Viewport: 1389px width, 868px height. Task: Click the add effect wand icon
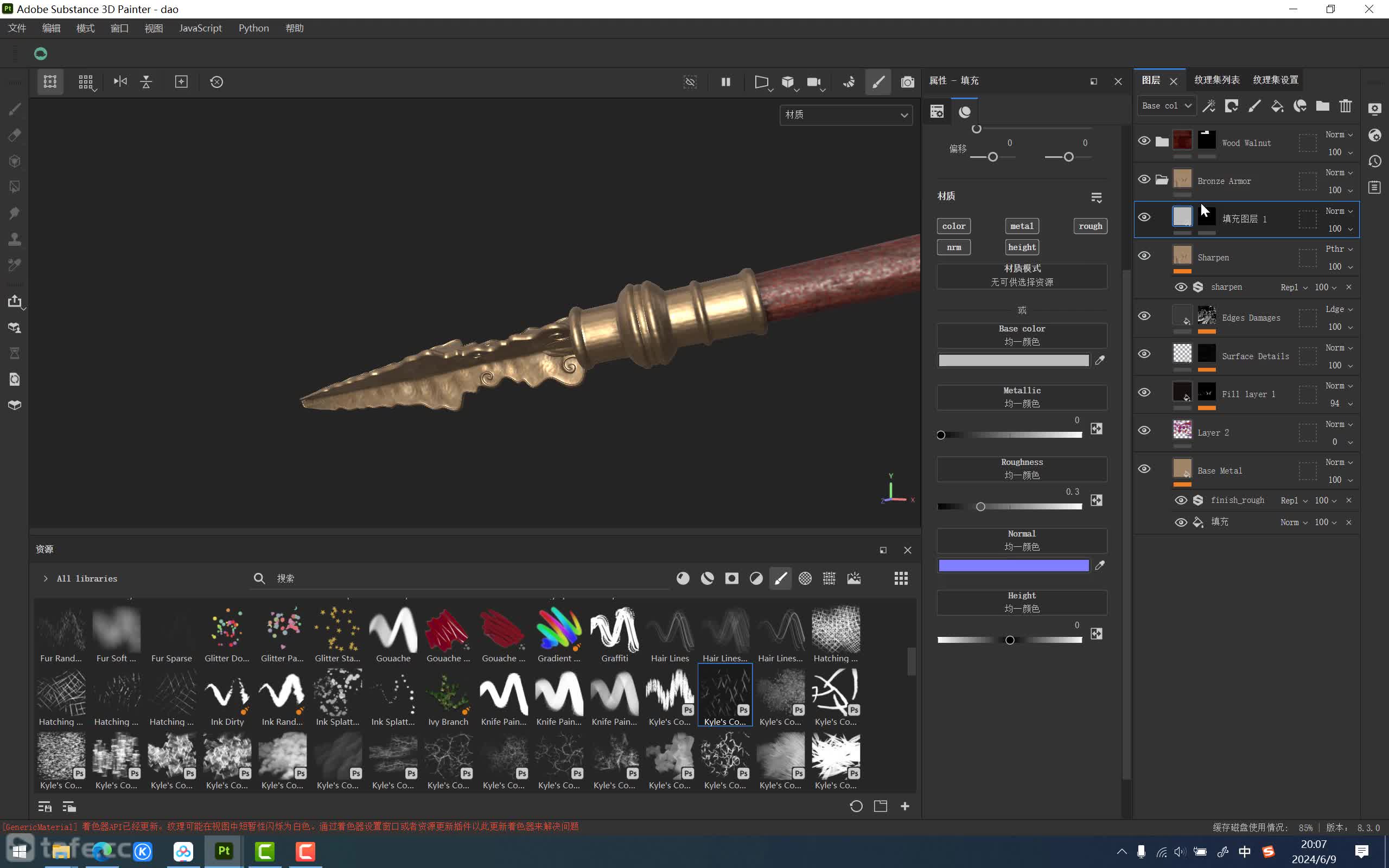1209,106
